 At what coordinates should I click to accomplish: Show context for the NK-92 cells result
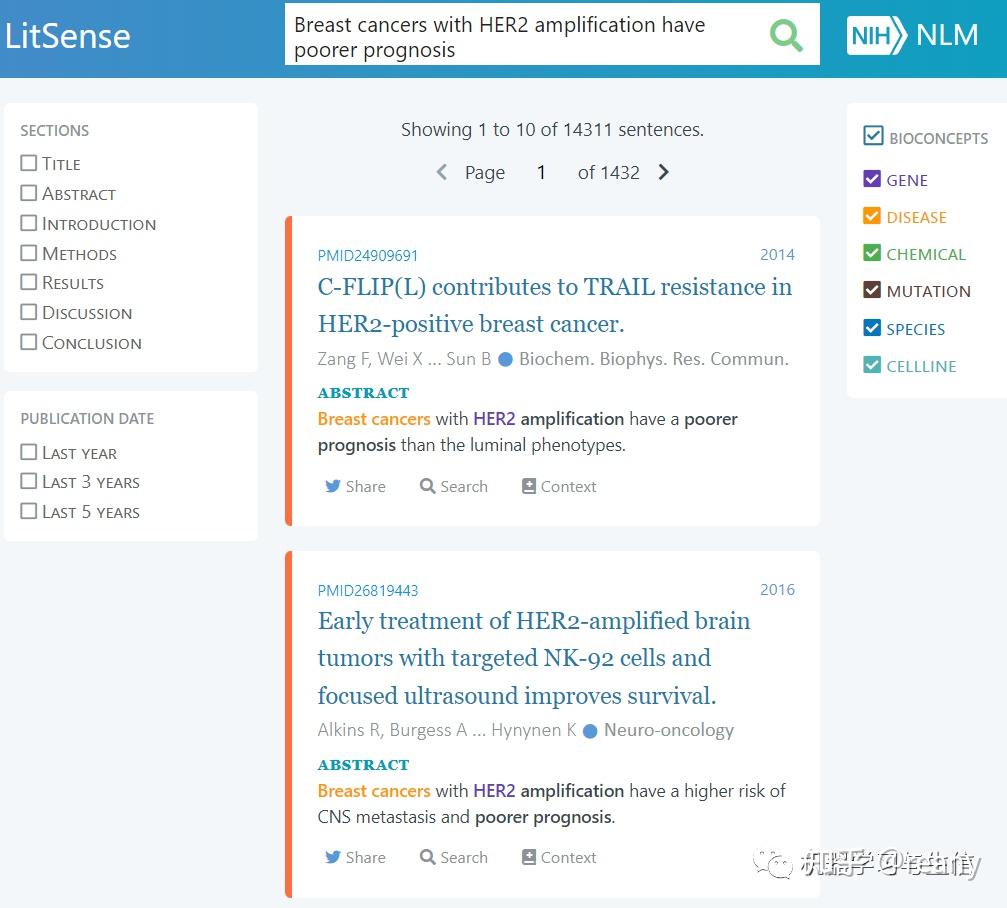tap(558, 857)
